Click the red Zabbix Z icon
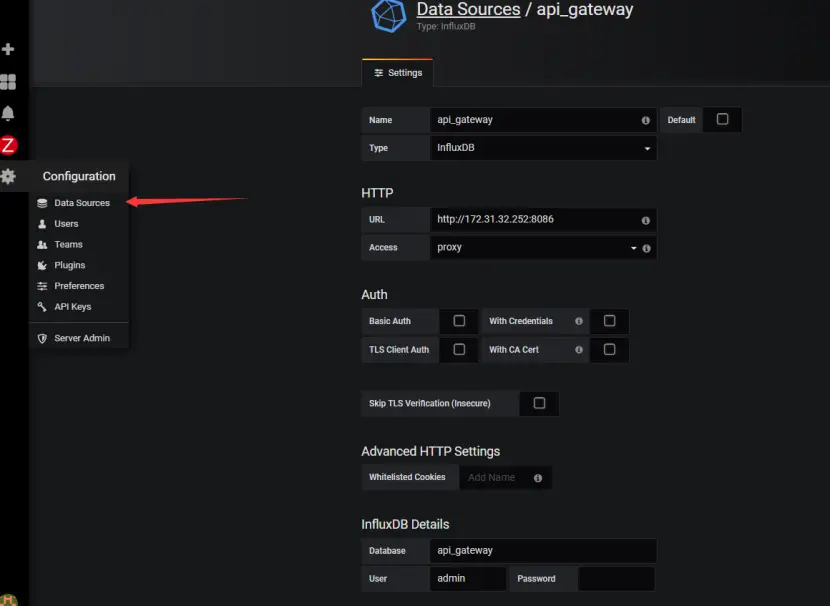The height and width of the screenshot is (606, 830). click(8, 145)
